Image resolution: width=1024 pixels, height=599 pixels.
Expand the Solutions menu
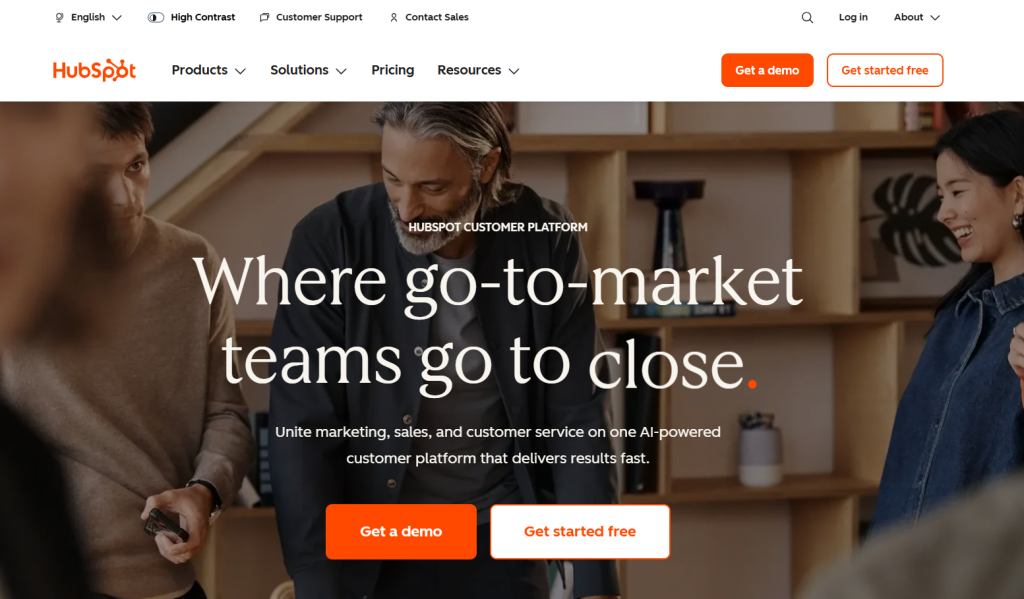point(308,70)
